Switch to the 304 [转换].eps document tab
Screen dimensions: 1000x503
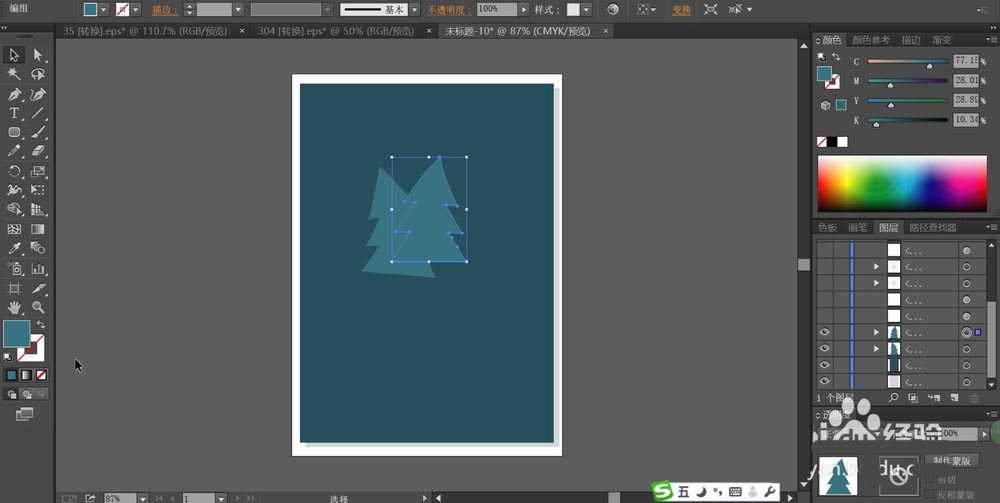339,31
